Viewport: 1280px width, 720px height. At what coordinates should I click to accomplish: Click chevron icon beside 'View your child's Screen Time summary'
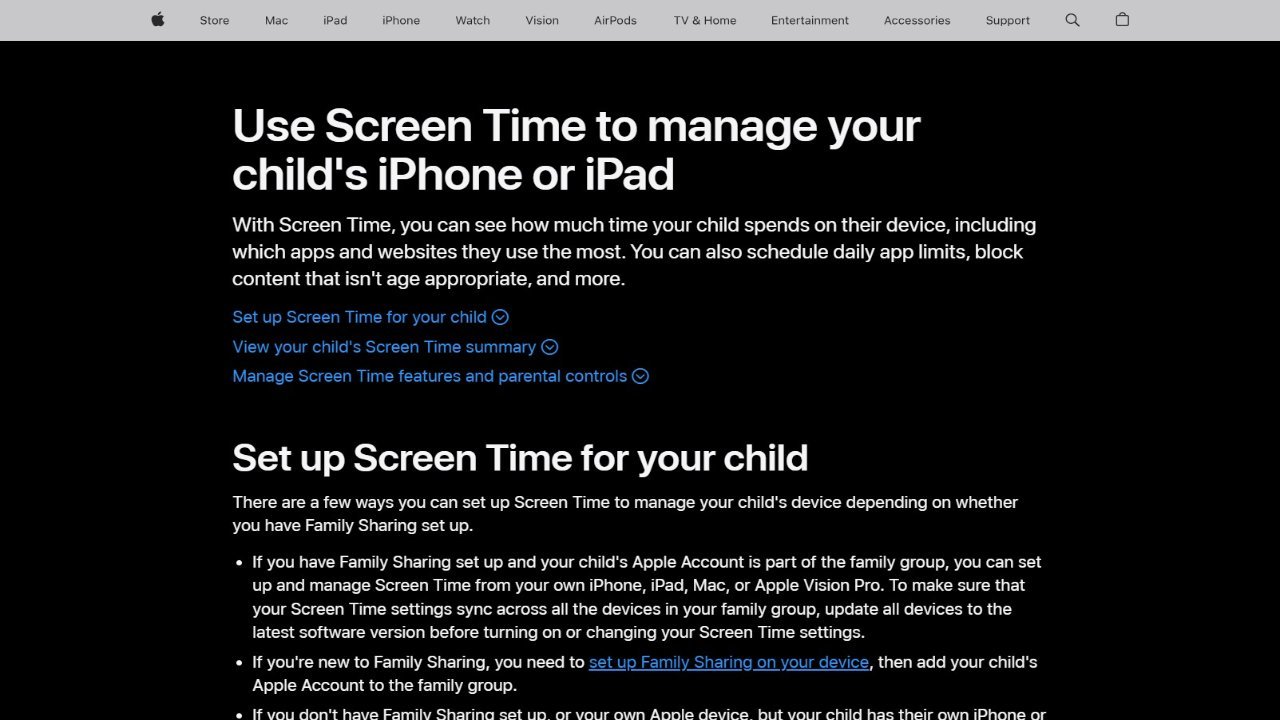pos(549,347)
